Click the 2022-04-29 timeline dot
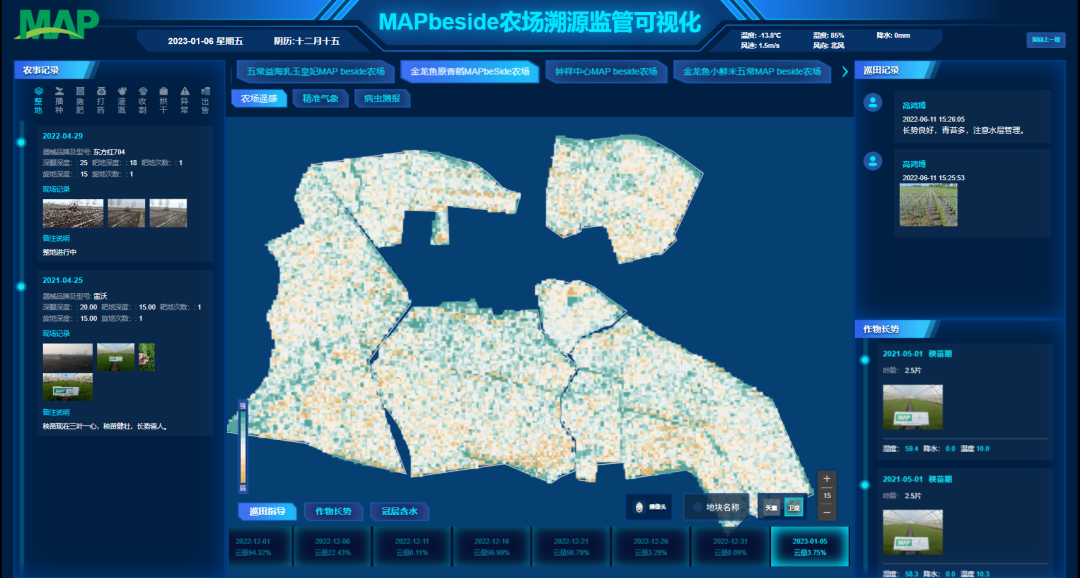Screen dimensions: 1080x578 [21, 142]
